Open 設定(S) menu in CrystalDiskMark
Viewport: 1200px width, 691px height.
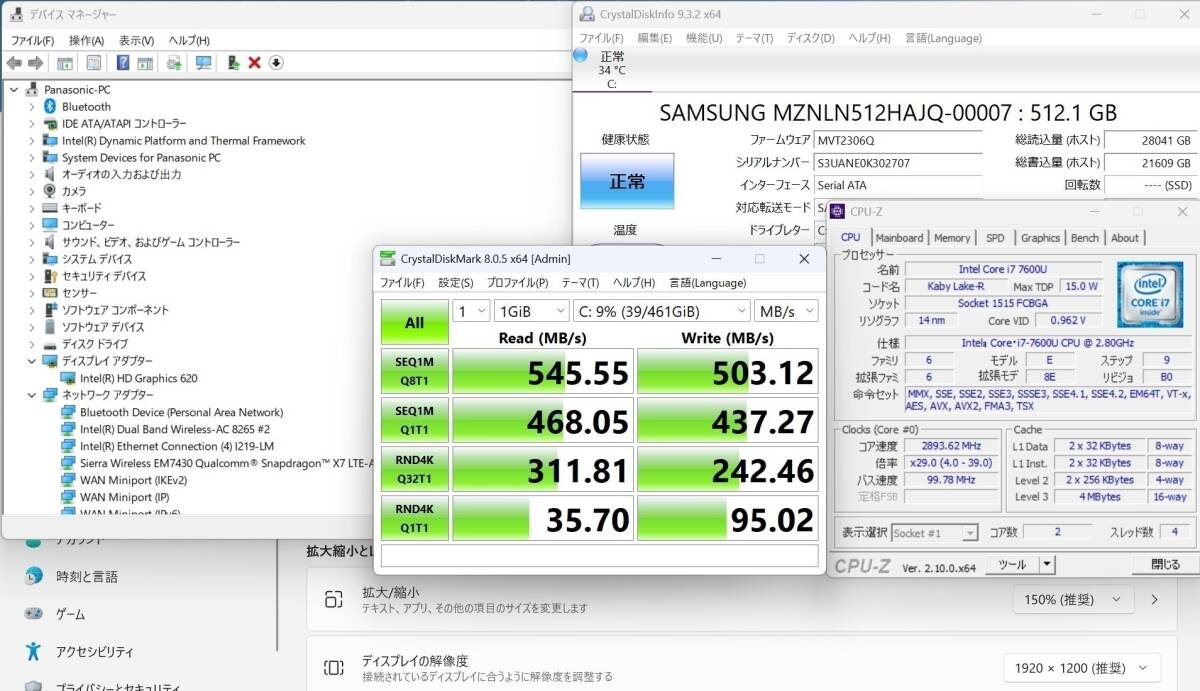[456, 283]
